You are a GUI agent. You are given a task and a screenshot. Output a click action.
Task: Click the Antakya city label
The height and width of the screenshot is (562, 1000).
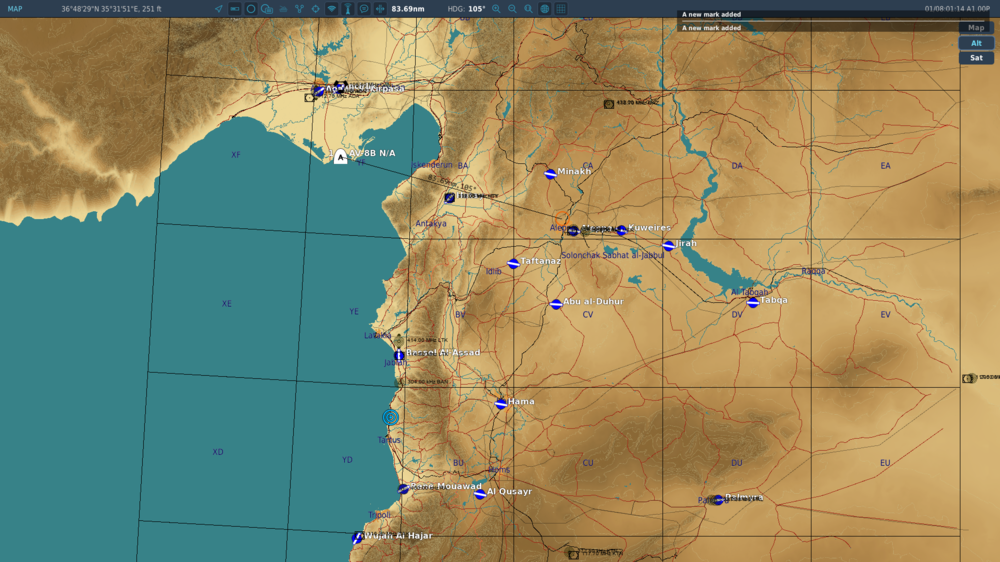click(x=431, y=223)
